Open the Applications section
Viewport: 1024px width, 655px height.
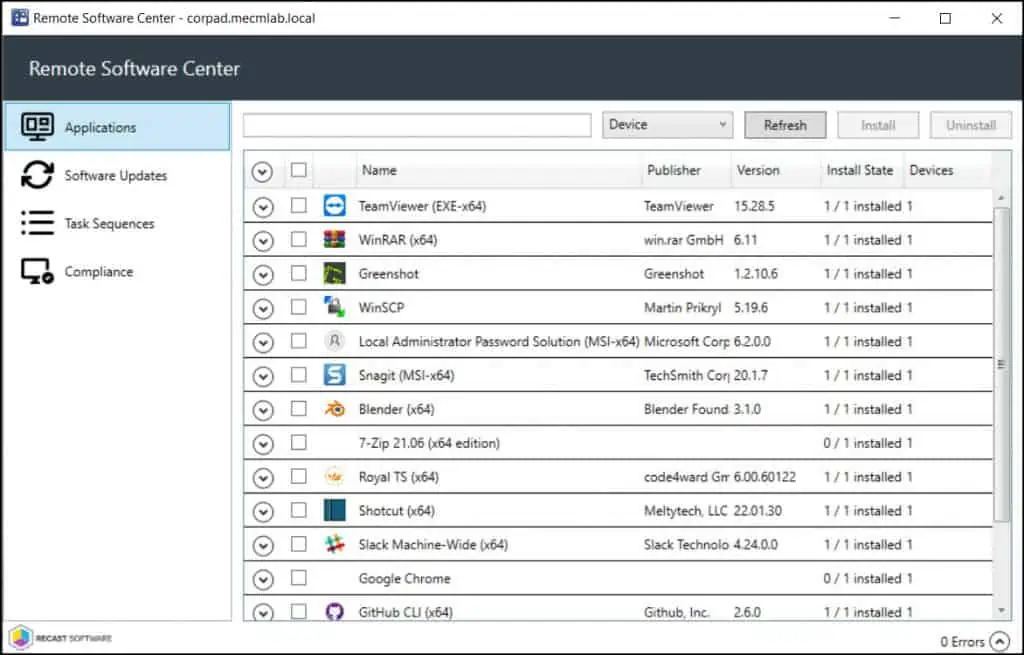(x=118, y=127)
